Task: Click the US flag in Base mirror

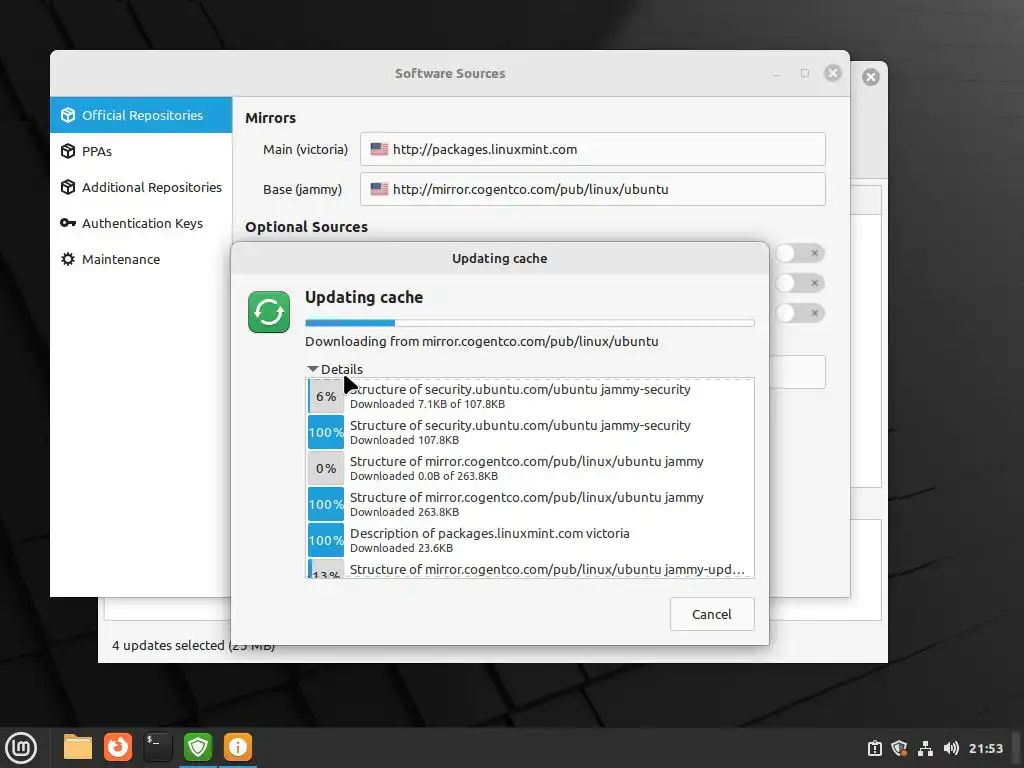Action: [x=379, y=189]
